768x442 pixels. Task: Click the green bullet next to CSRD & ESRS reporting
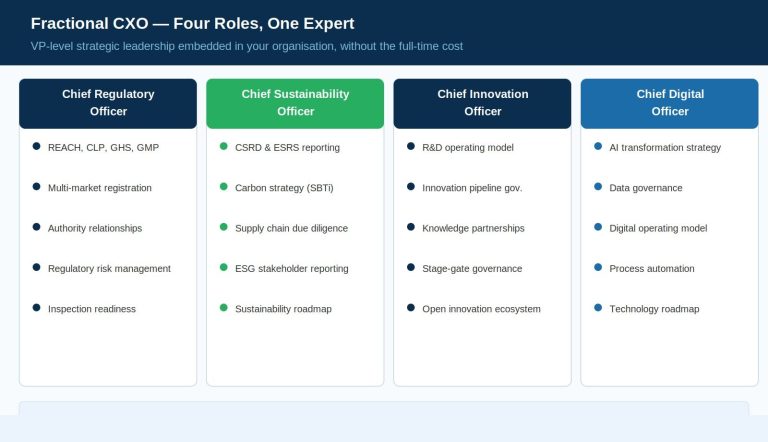(224, 146)
